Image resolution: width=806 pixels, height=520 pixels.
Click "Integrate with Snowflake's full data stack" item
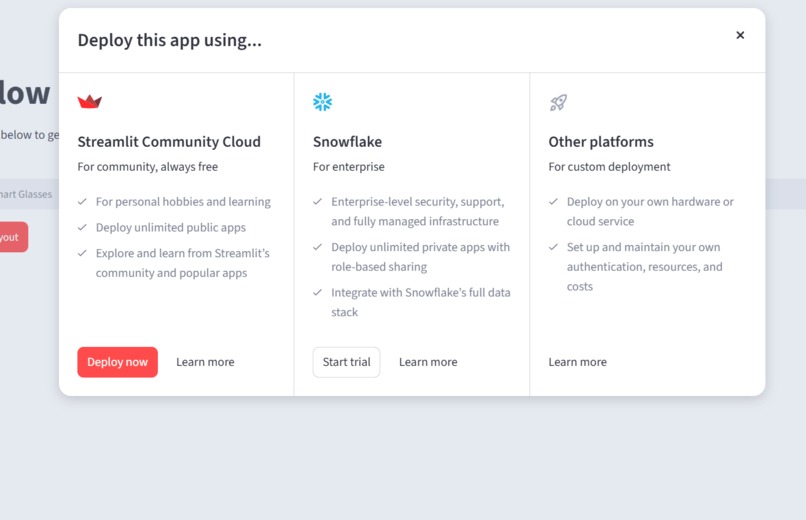click(x=421, y=302)
